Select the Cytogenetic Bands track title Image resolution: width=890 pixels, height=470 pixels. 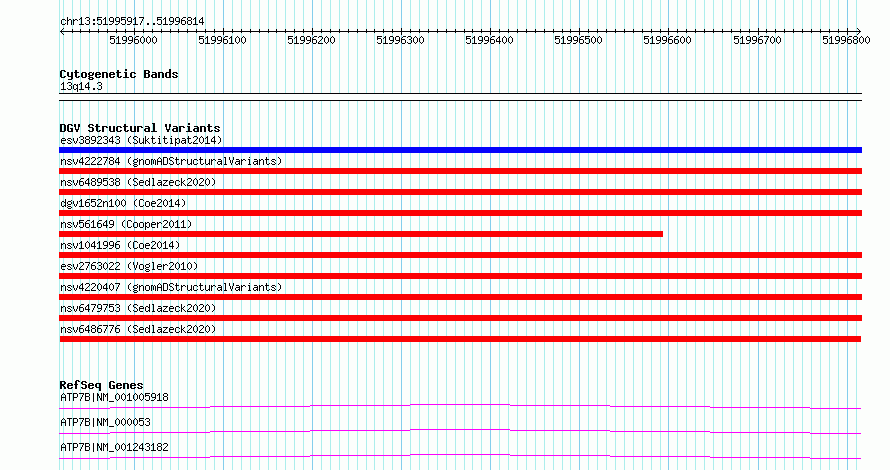tap(119, 74)
